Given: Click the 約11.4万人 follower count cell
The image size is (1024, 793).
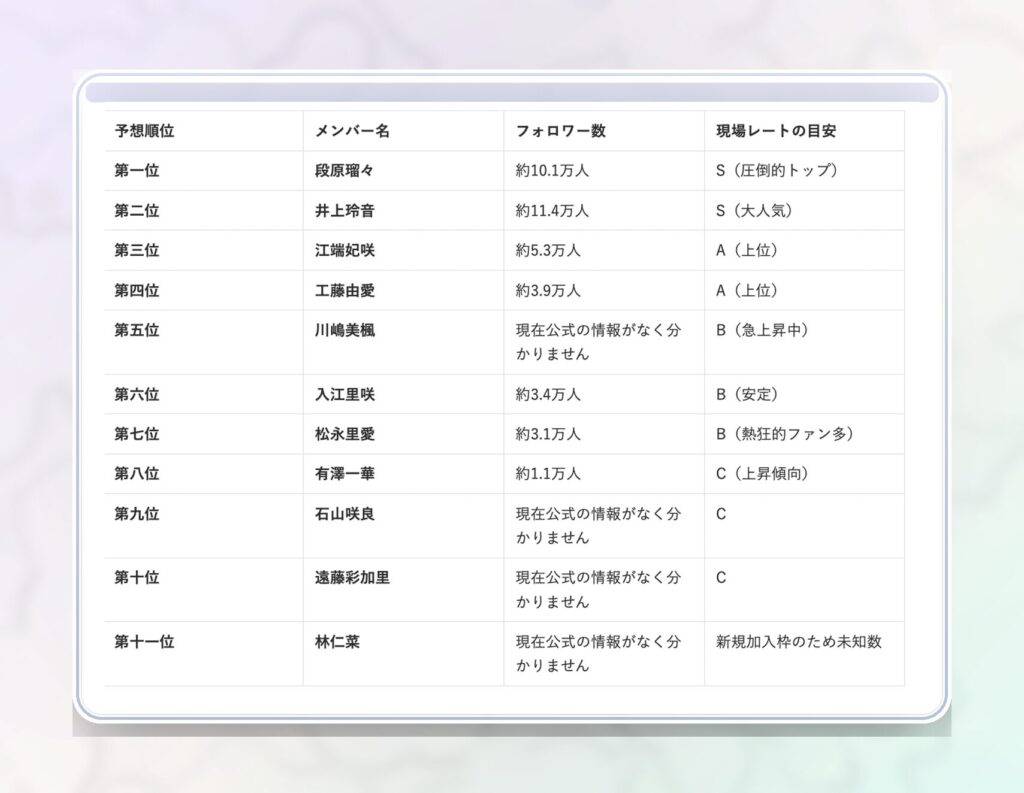Looking at the screenshot, I should (x=552, y=211).
